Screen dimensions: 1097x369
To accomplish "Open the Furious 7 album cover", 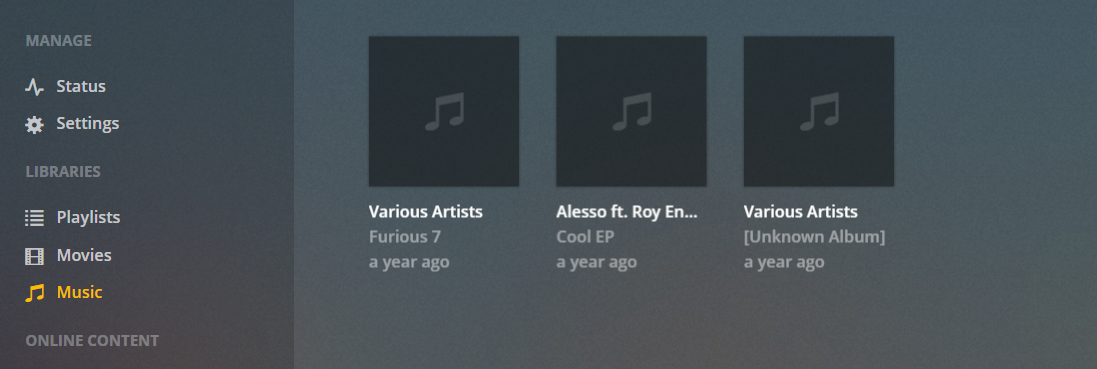I will click(x=444, y=111).
